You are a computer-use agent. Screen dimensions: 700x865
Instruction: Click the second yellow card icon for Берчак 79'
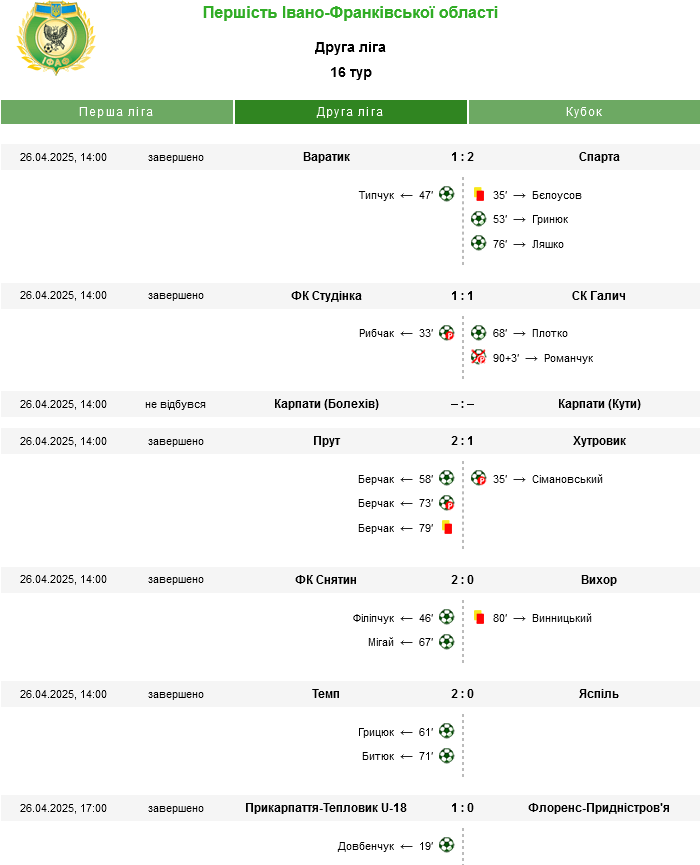[447, 527]
